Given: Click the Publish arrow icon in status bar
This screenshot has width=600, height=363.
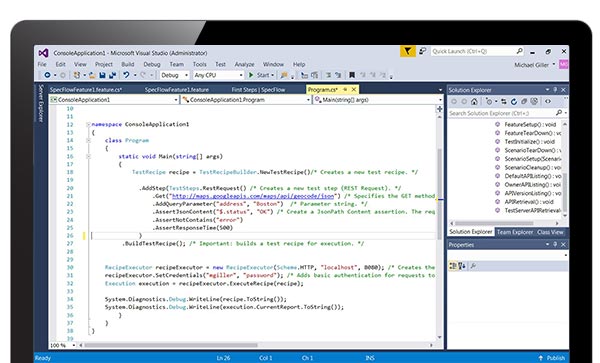Looking at the screenshot, I should pos(540,358).
